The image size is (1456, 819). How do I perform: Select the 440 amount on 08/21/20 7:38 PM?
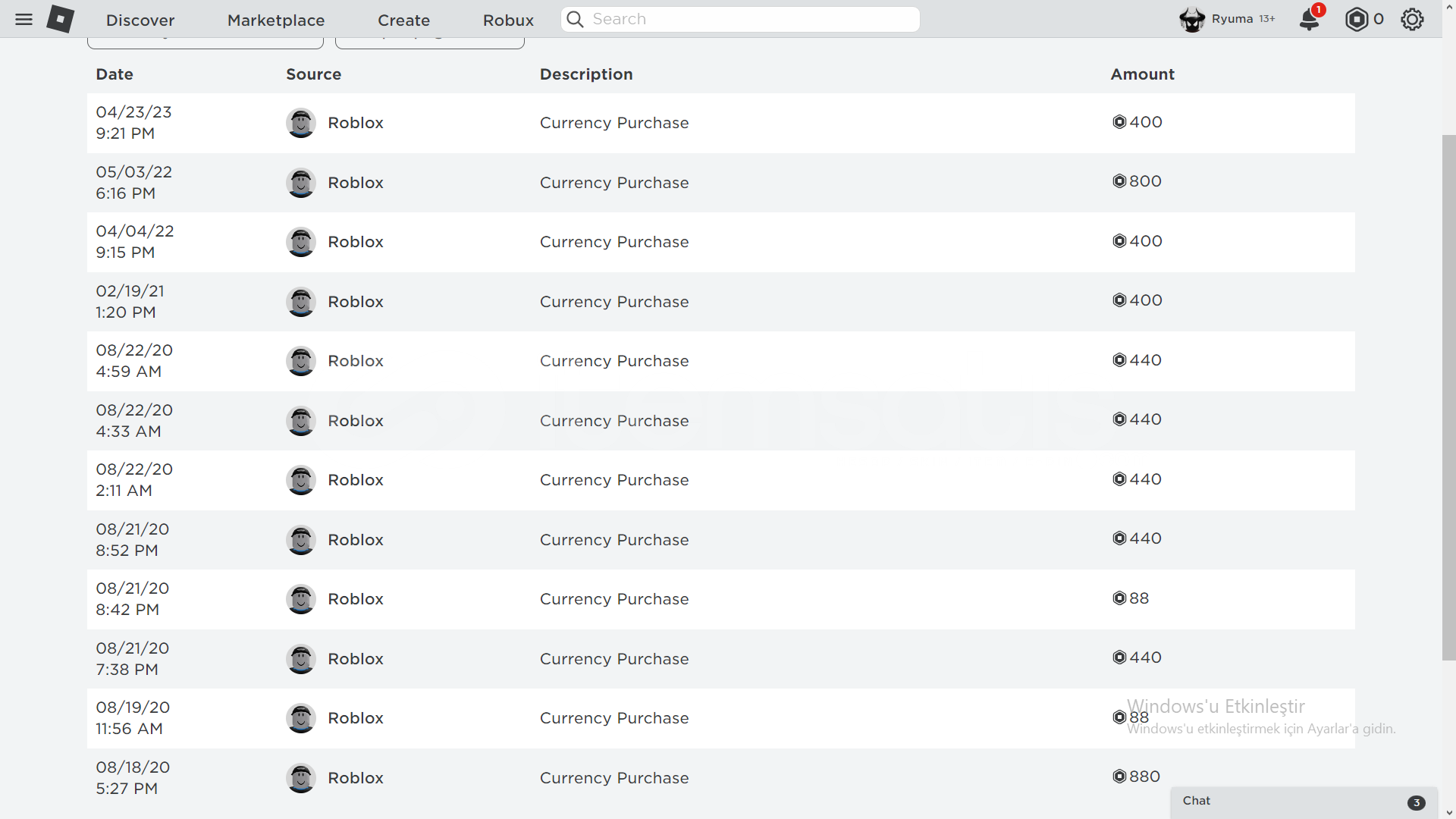[1146, 657]
